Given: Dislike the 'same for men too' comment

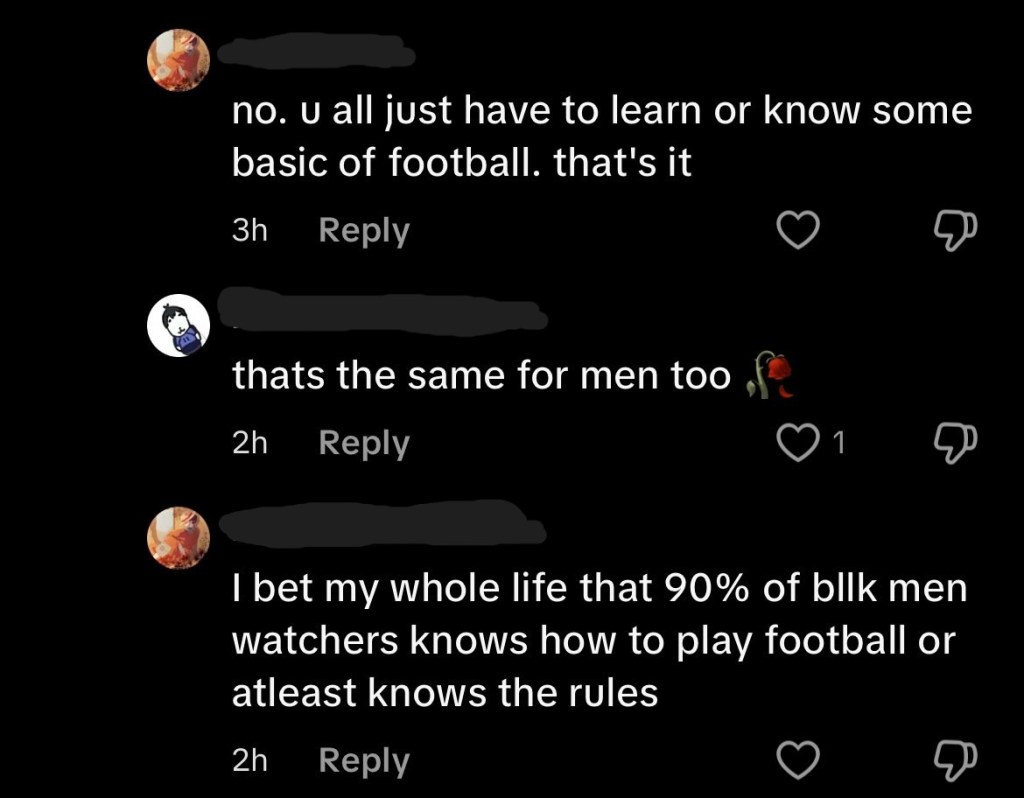Looking at the screenshot, I should pos(955,443).
